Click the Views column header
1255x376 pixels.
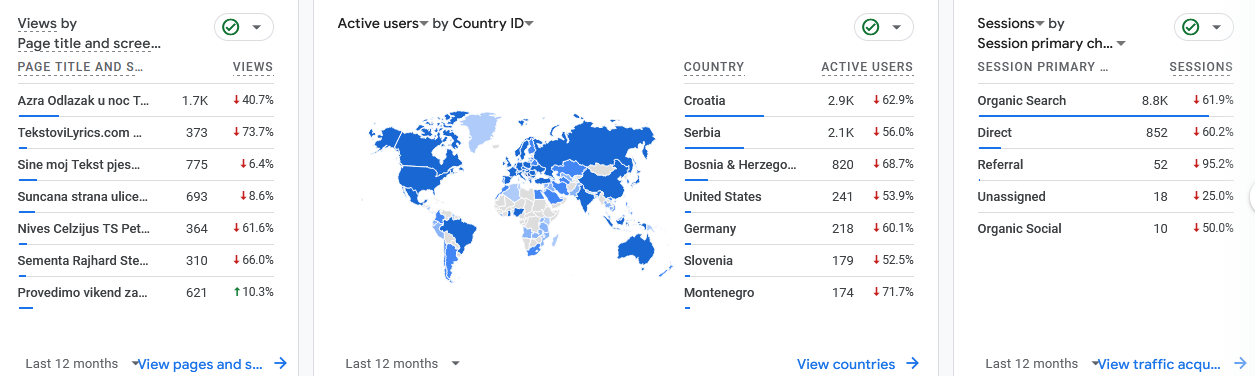click(253, 67)
